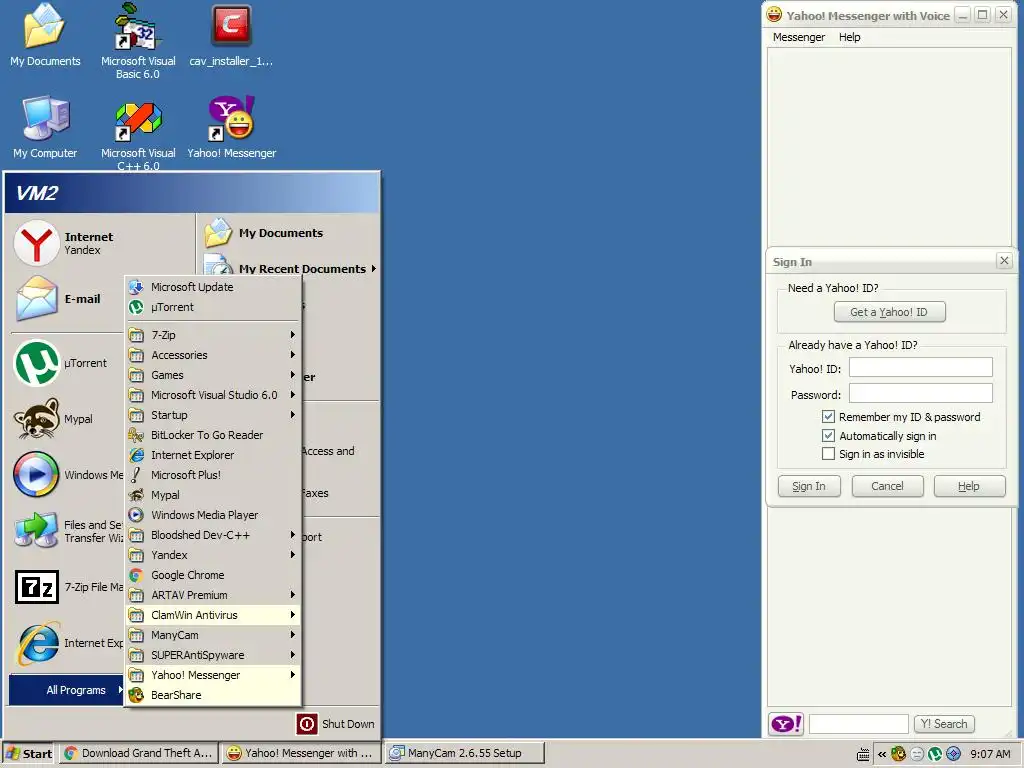This screenshot has height=768, width=1024.
Task: Open Windows Media Player in All Programs
Action: (x=213, y=515)
